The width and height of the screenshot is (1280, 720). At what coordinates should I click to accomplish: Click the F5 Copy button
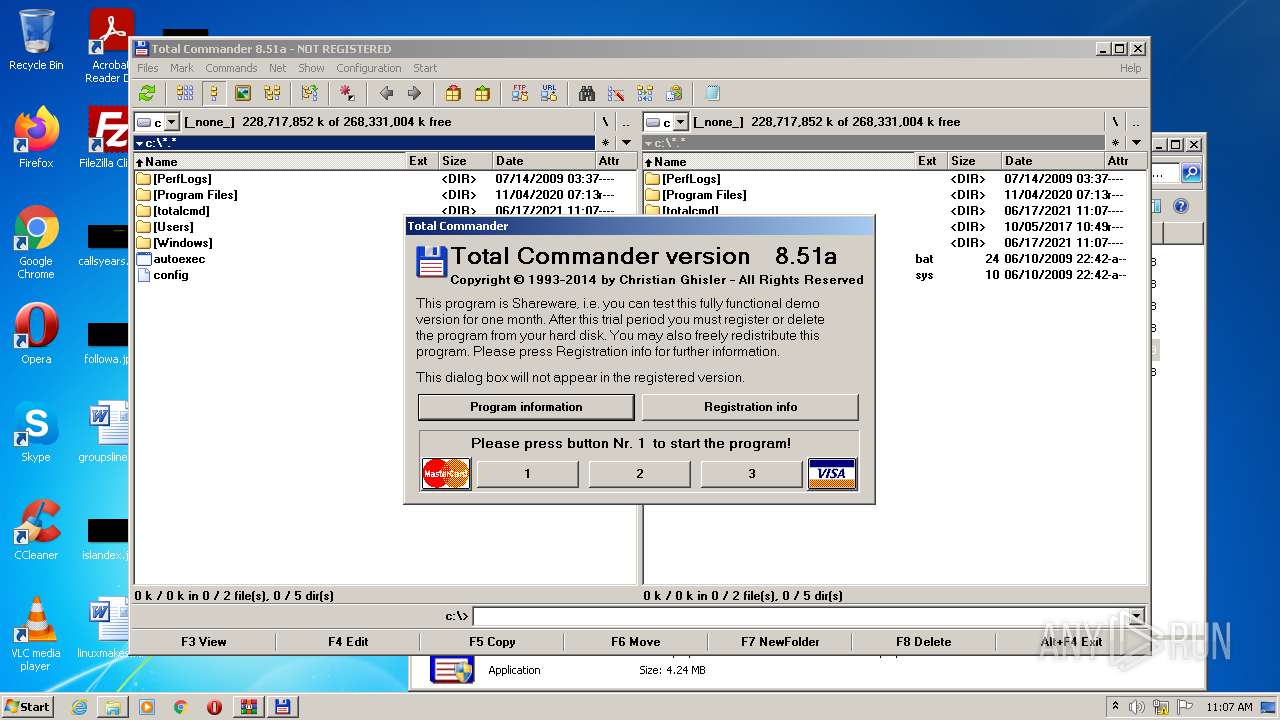click(x=492, y=642)
